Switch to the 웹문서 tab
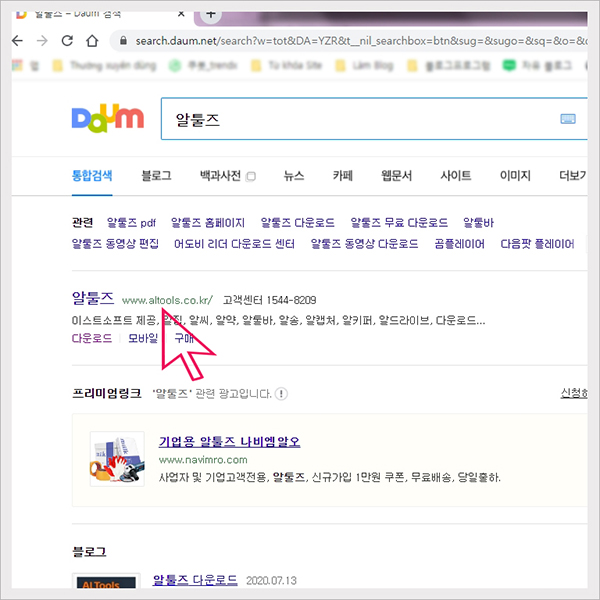 (x=396, y=176)
